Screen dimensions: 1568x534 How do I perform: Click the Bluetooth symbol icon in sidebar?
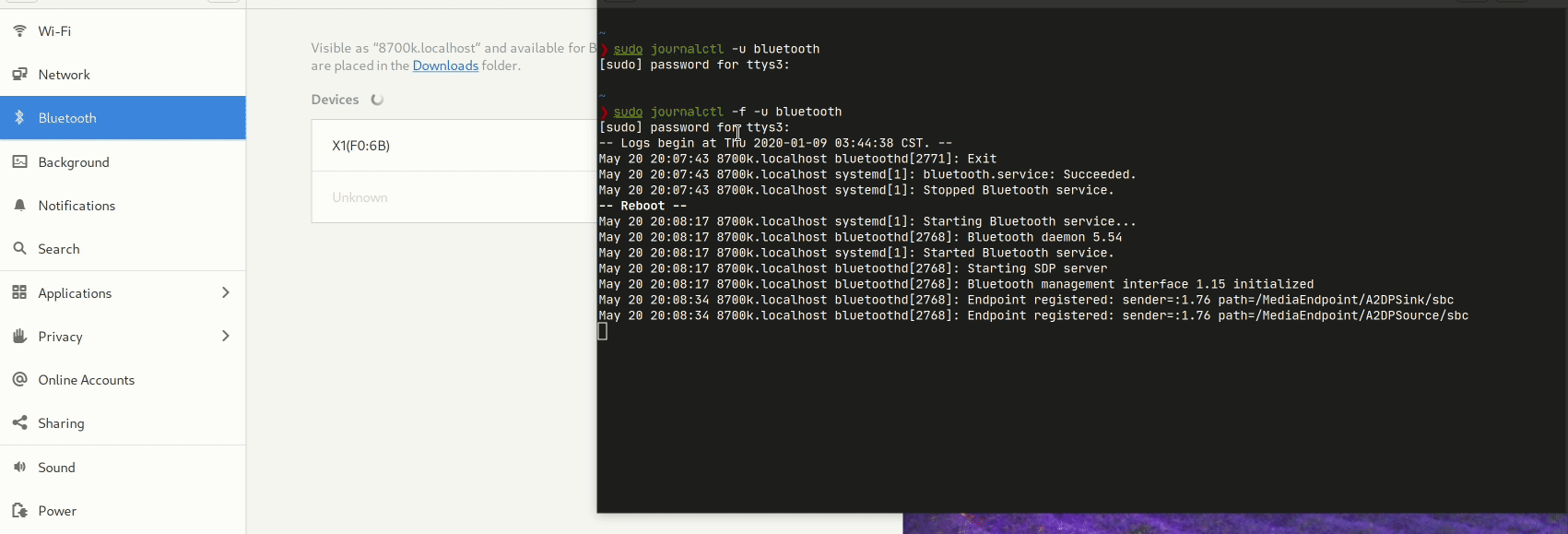(19, 118)
